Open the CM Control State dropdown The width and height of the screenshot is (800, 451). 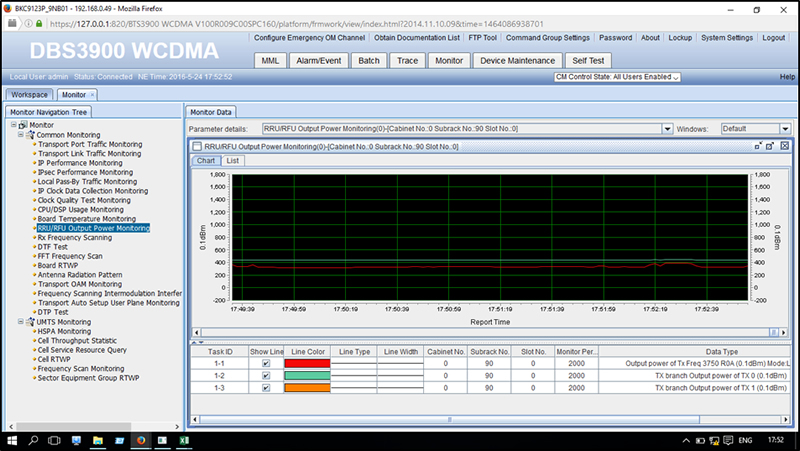(617, 77)
